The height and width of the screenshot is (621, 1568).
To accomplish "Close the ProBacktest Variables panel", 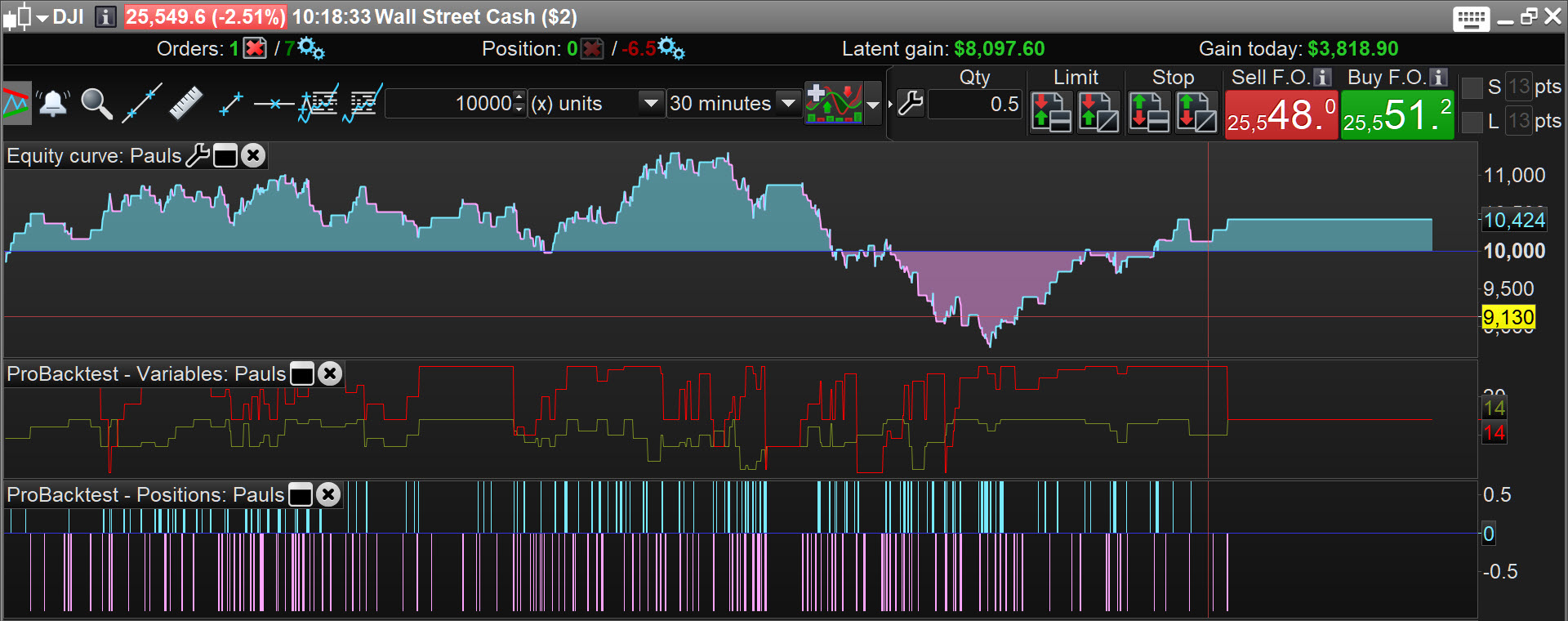I will [330, 374].
